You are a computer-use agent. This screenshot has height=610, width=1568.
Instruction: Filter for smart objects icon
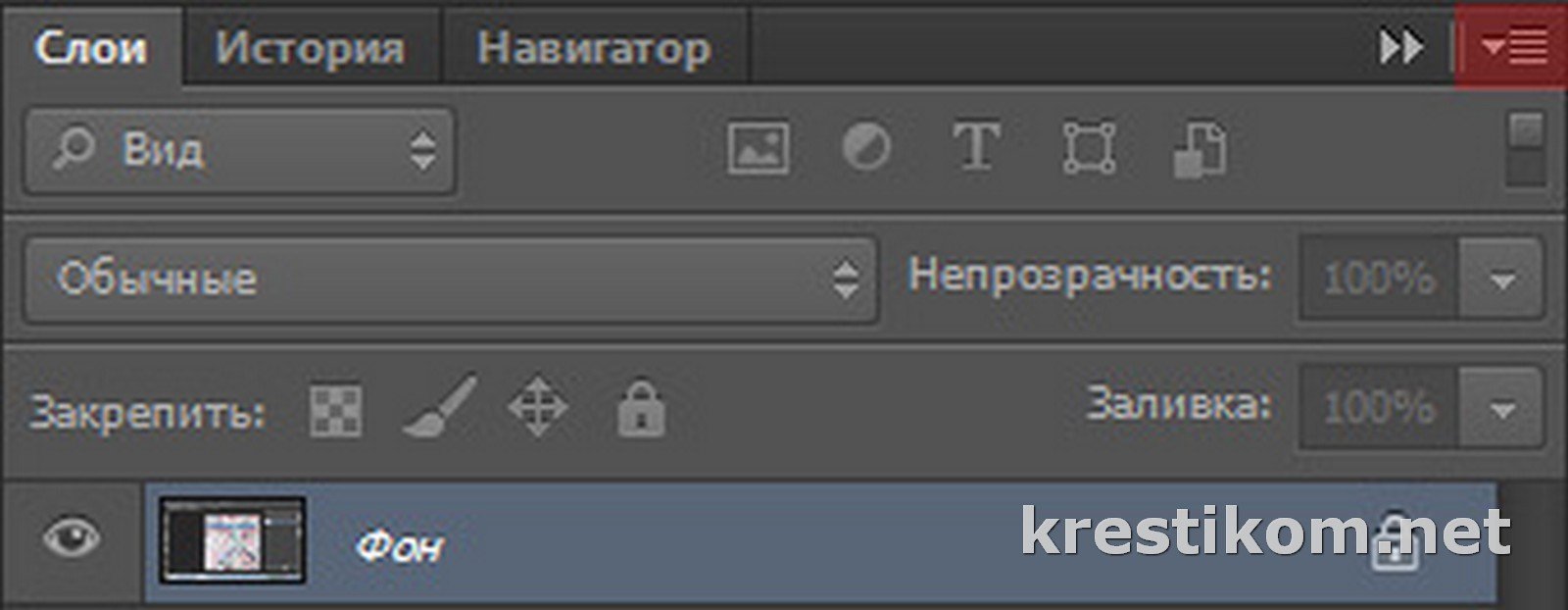click(x=1200, y=150)
